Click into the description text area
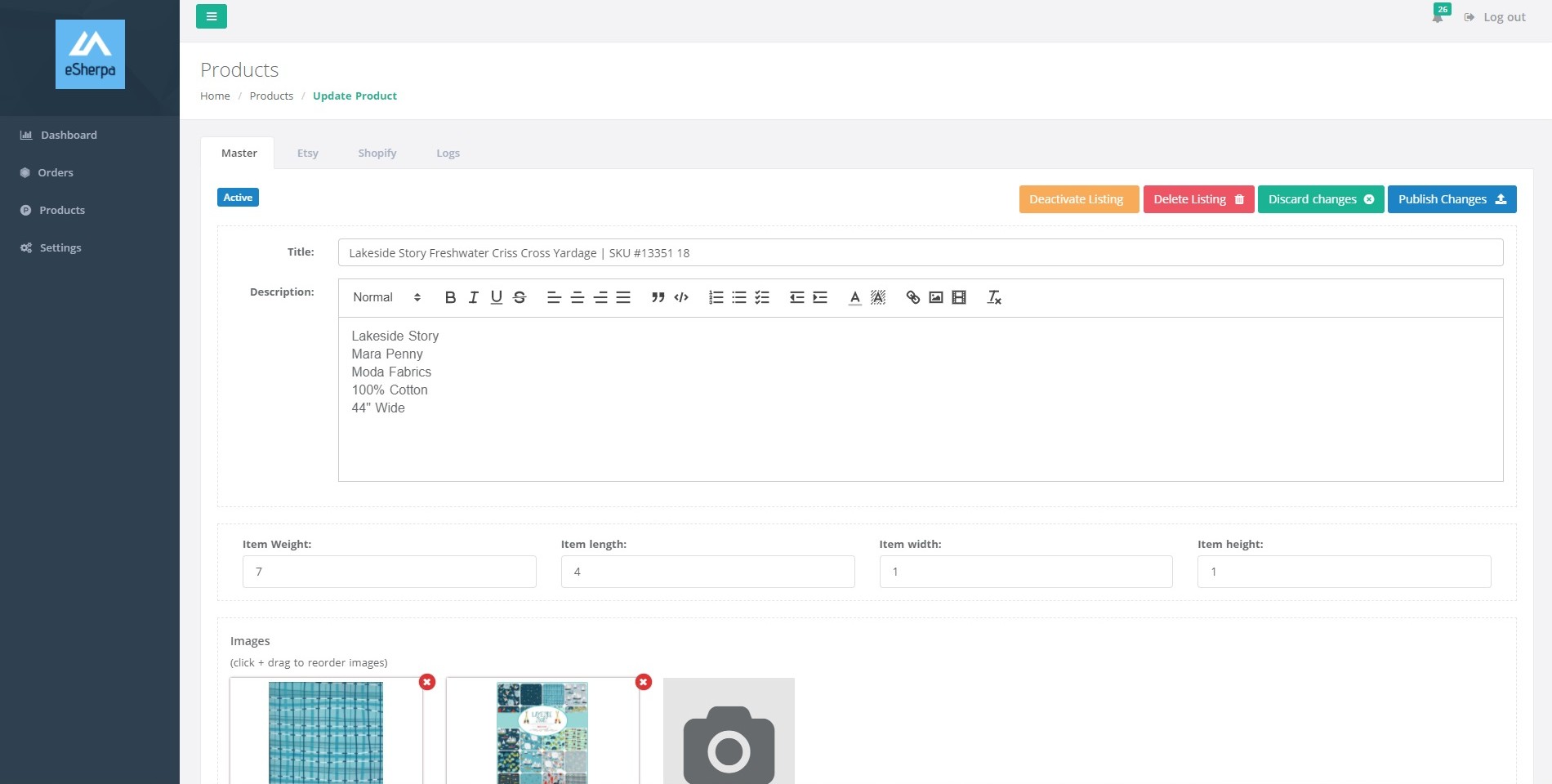 (921, 399)
